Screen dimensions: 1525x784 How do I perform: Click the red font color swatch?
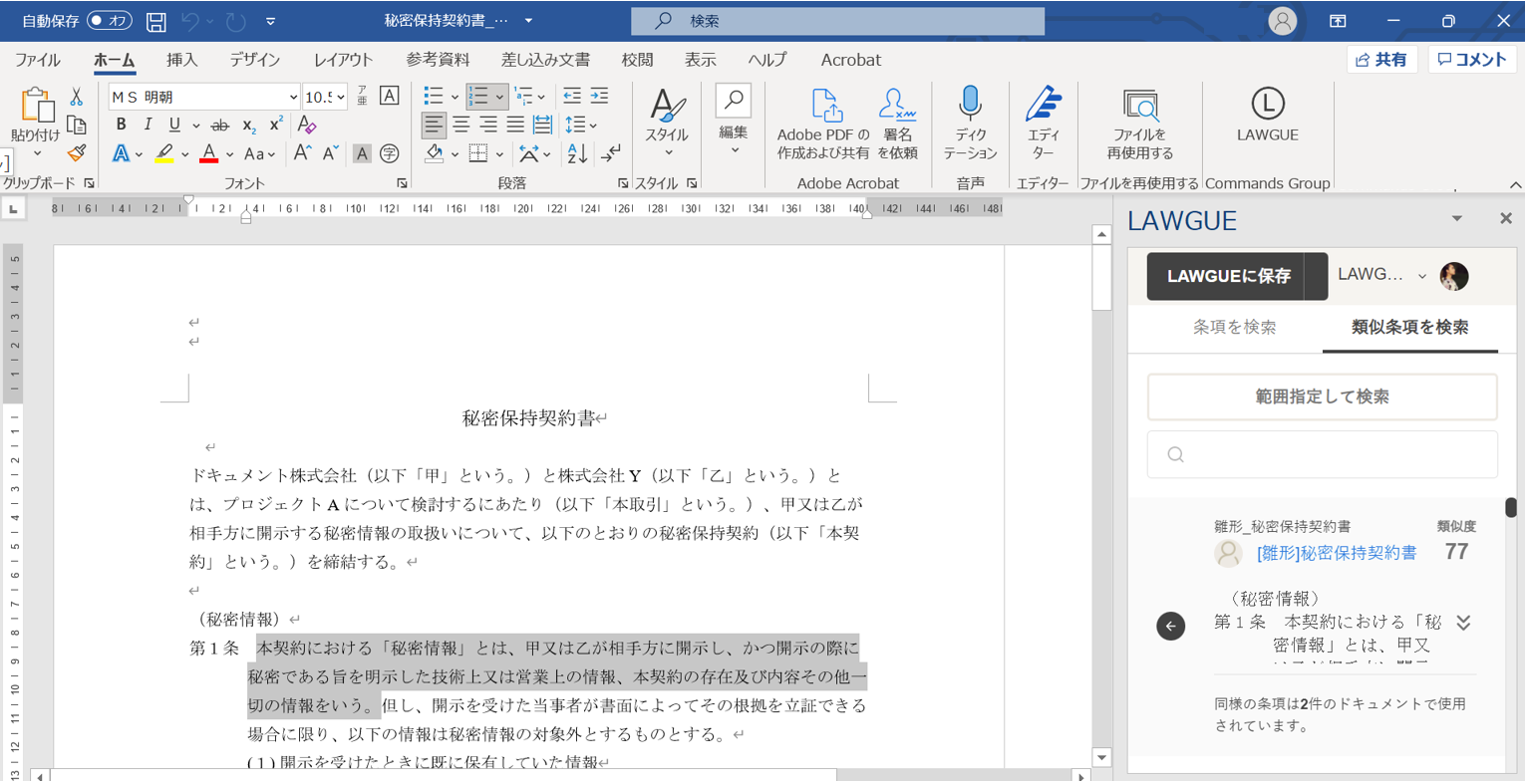[x=208, y=154]
